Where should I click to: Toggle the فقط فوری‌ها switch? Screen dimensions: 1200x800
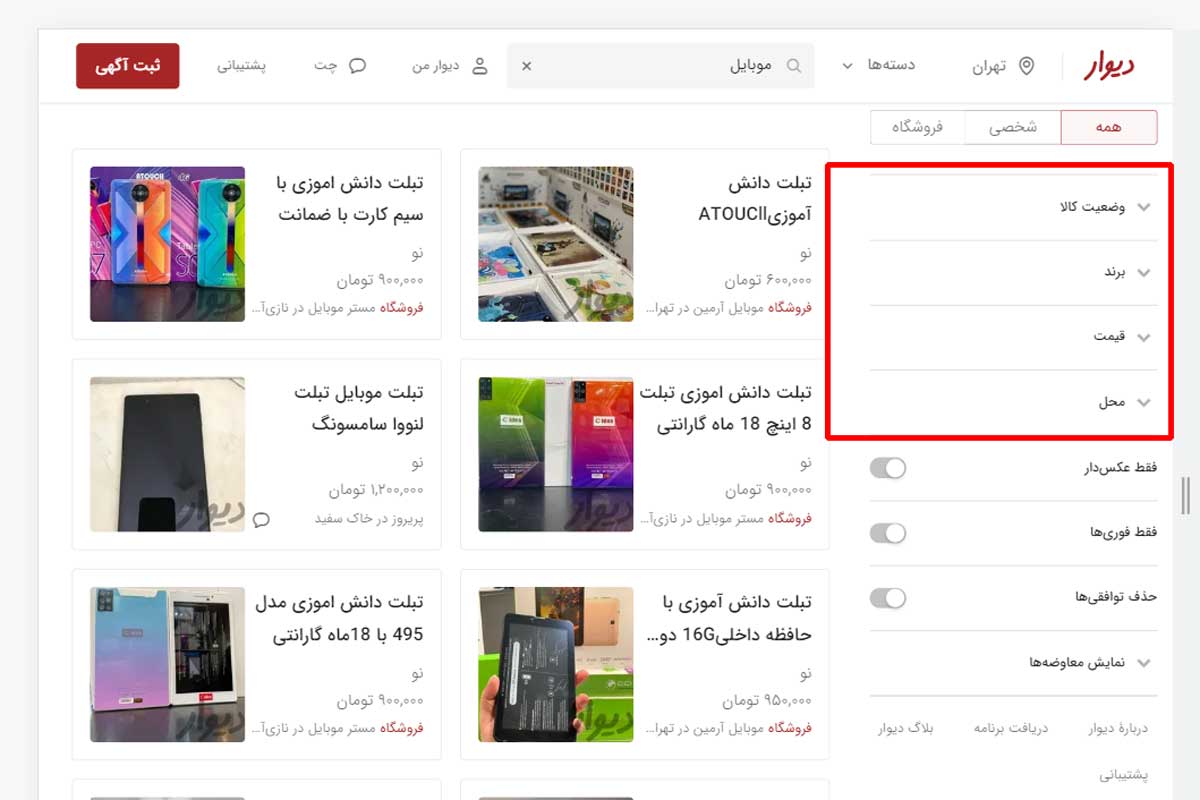point(888,533)
